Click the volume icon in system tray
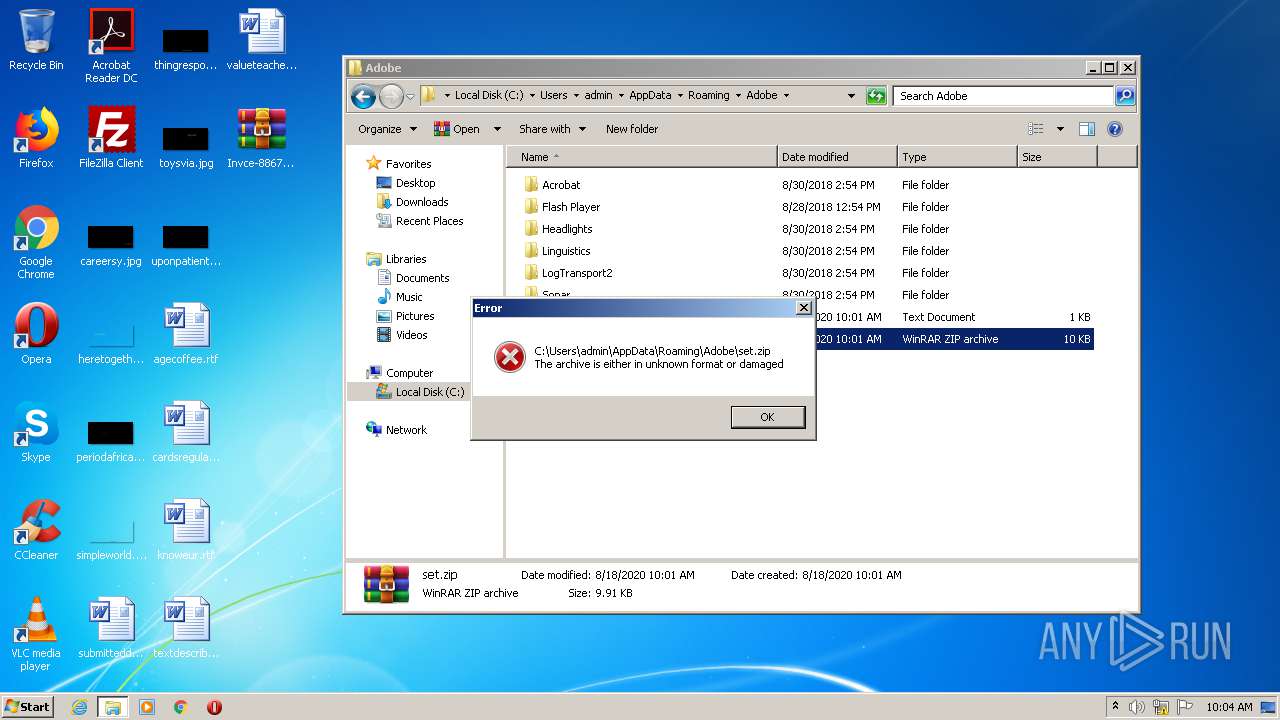The width and height of the screenshot is (1280, 720). click(x=1137, y=707)
